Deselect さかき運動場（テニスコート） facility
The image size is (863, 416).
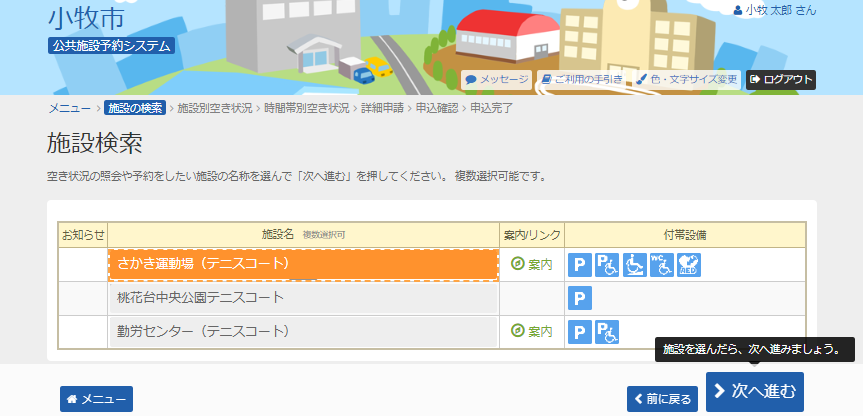click(303, 264)
